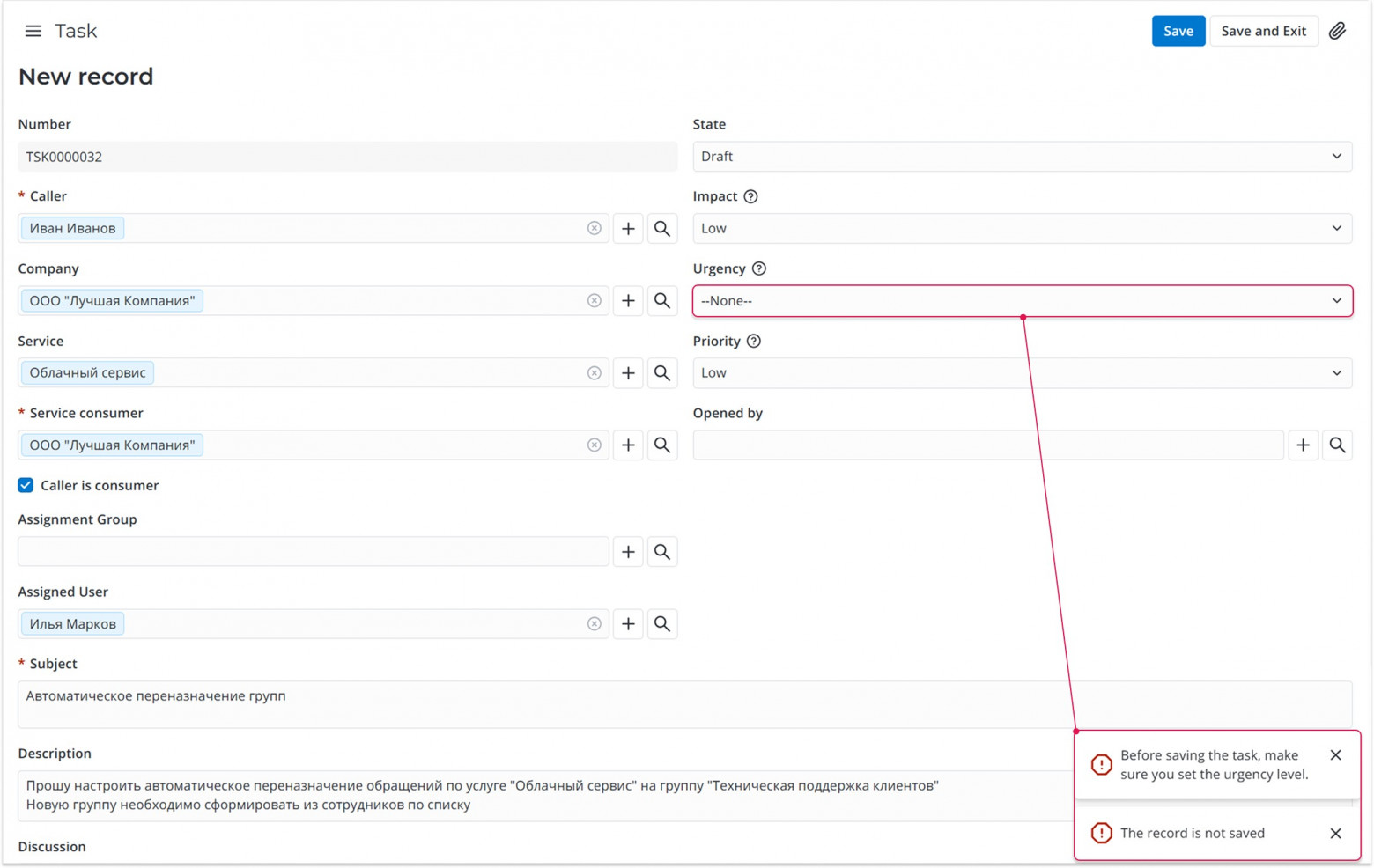The image size is (1374, 868).
Task: Click the paperclip attachment icon
Action: [1337, 31]
